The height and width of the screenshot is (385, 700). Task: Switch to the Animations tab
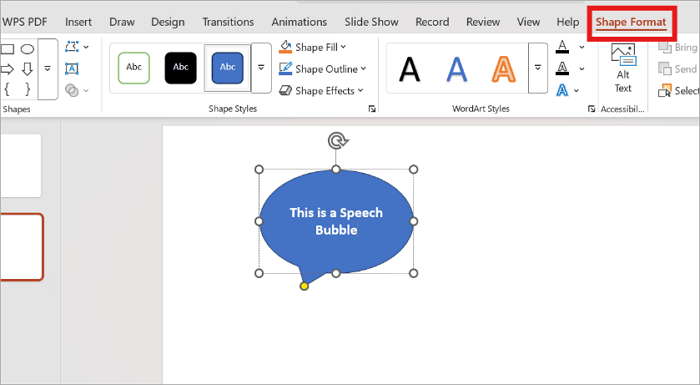pyautogui.click(x=299, y=22)
